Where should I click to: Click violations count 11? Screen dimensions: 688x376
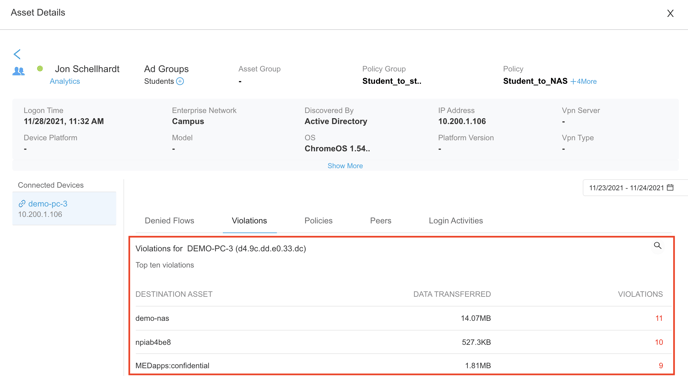659,318
